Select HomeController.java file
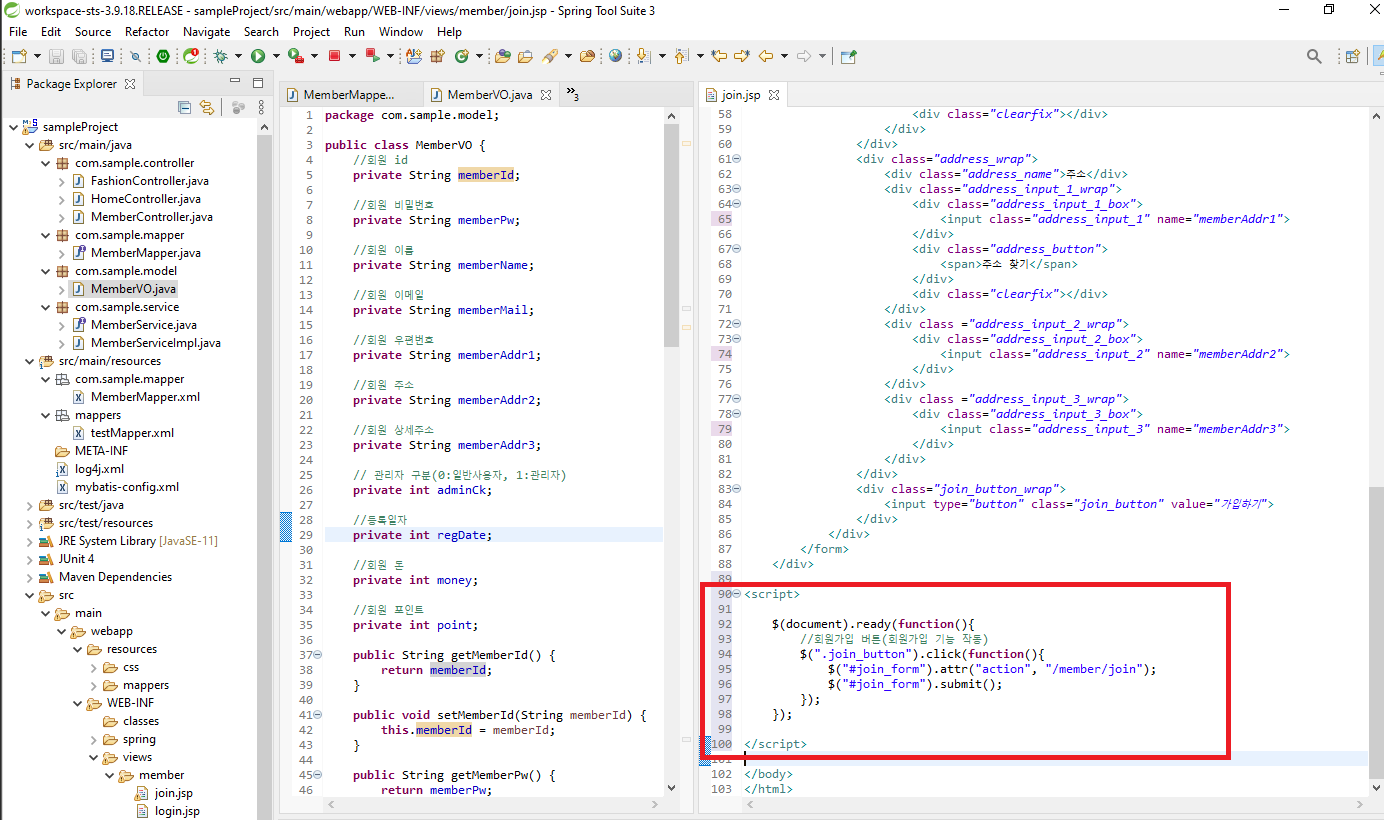This screenshot has width=1384, height=820. (x=145, y=199)
